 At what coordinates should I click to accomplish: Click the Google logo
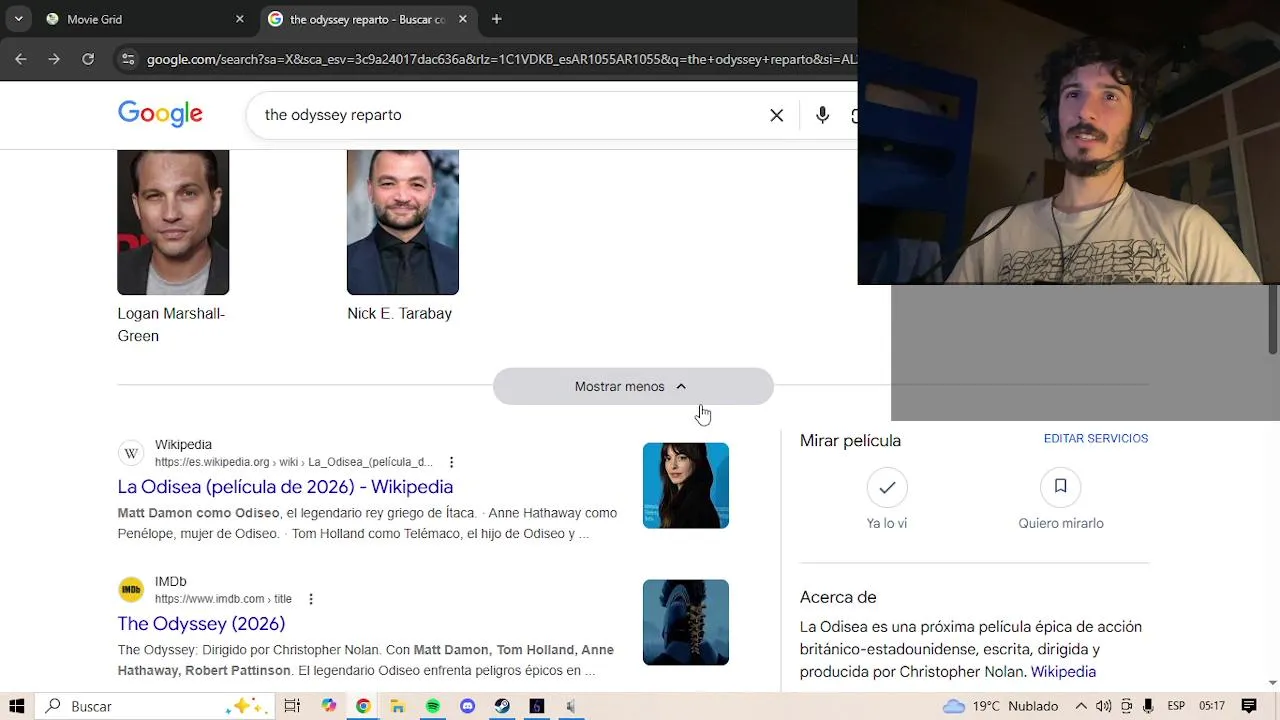(160, 114)
